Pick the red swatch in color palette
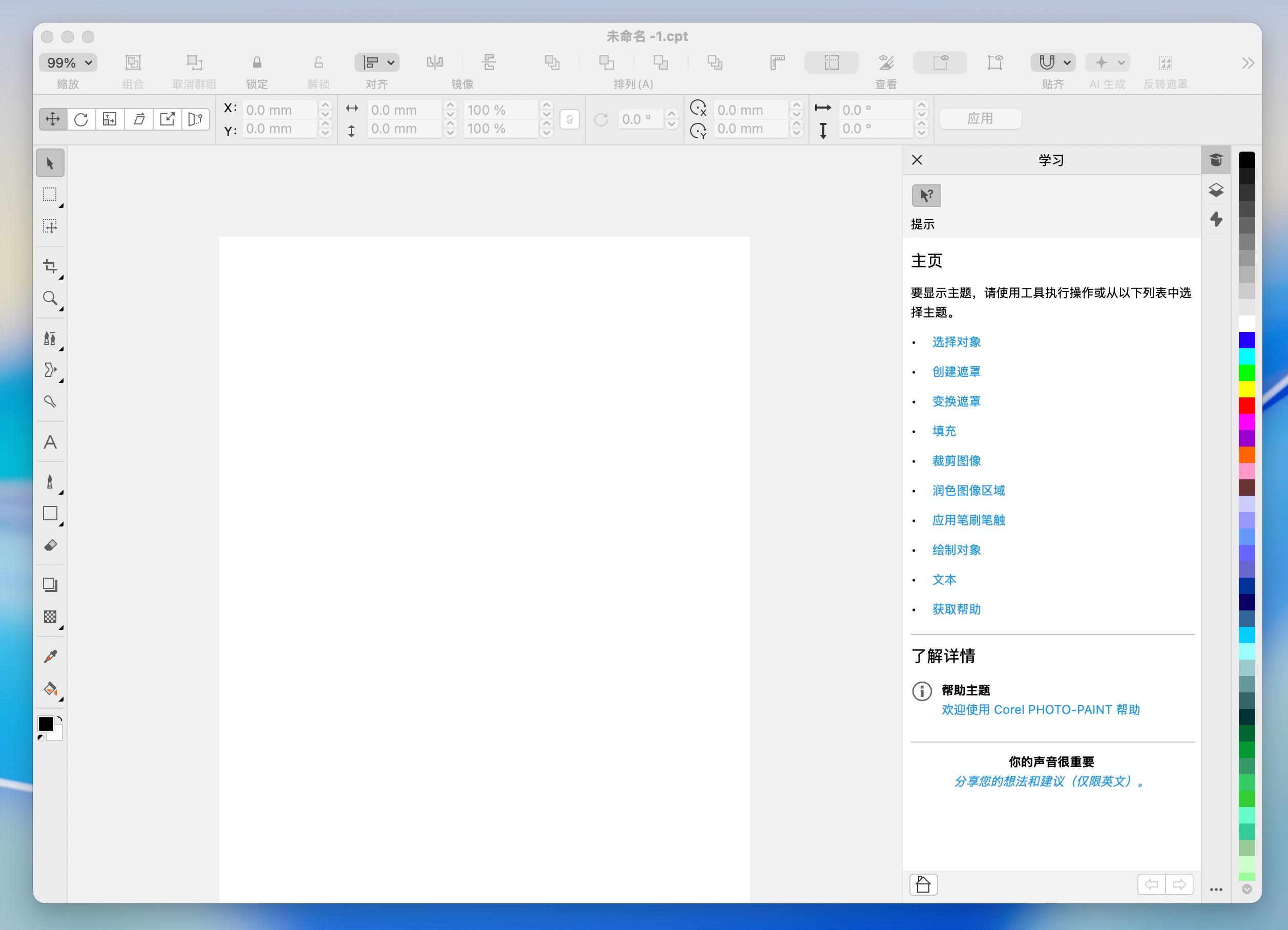The image size is (1288, 930). pyautogui.click(x=1247, y=406)
